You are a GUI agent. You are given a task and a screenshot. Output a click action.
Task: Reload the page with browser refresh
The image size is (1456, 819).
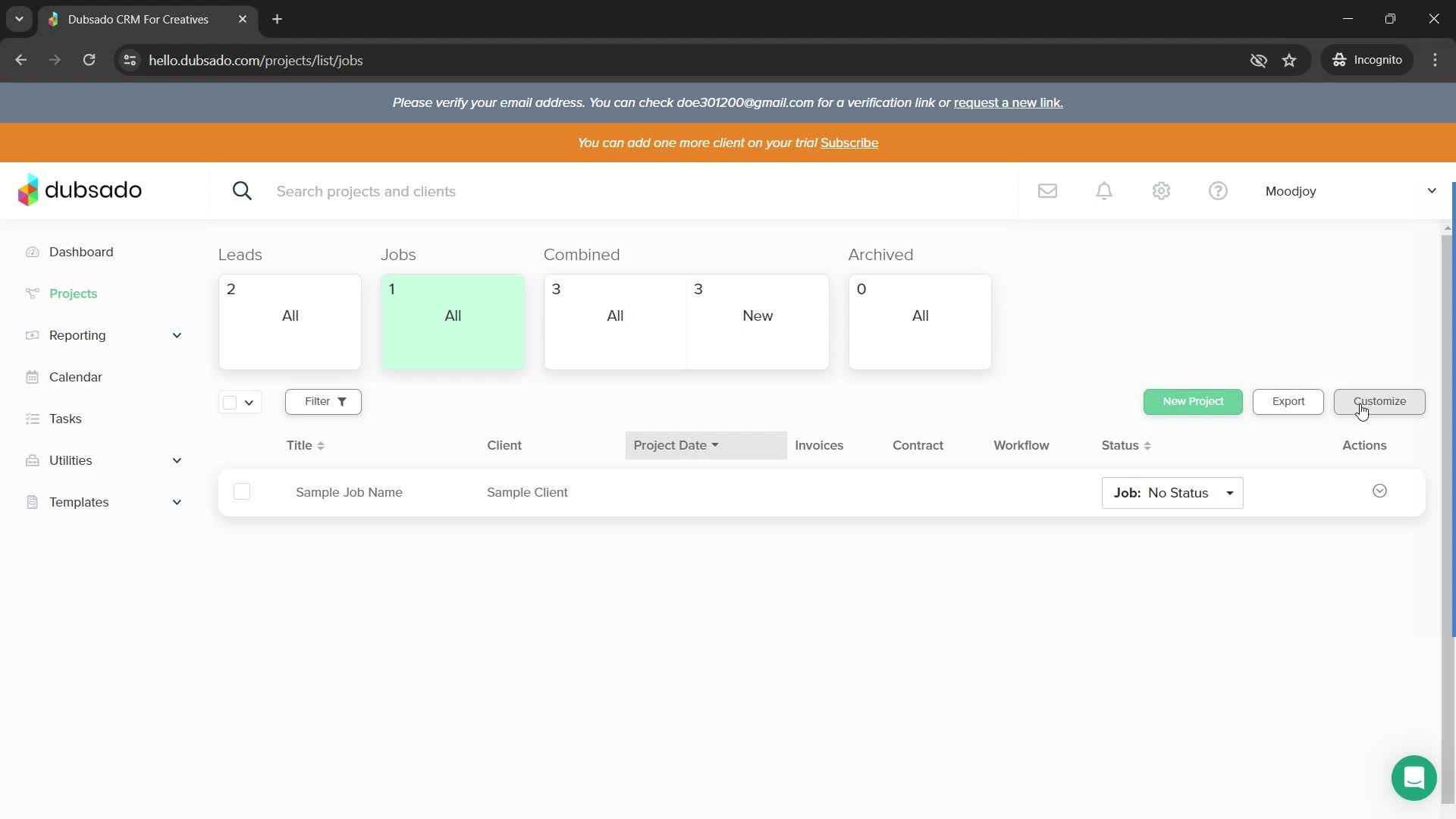click(x=89, y=60)
